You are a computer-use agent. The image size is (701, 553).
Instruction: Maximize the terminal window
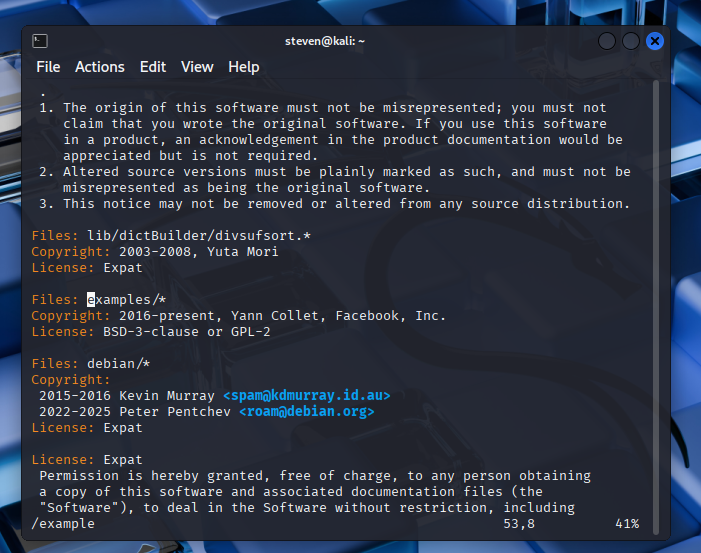(631, 41)
